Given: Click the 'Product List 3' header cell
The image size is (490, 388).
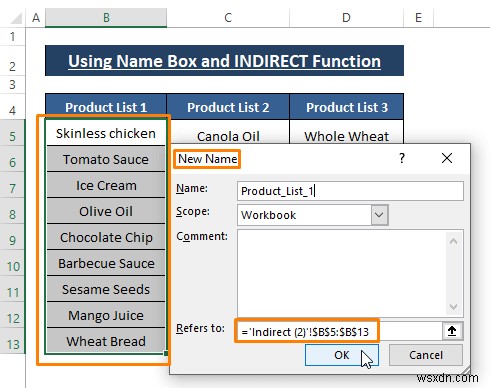Looking at the screenshot, I should (x=347, y=107).
